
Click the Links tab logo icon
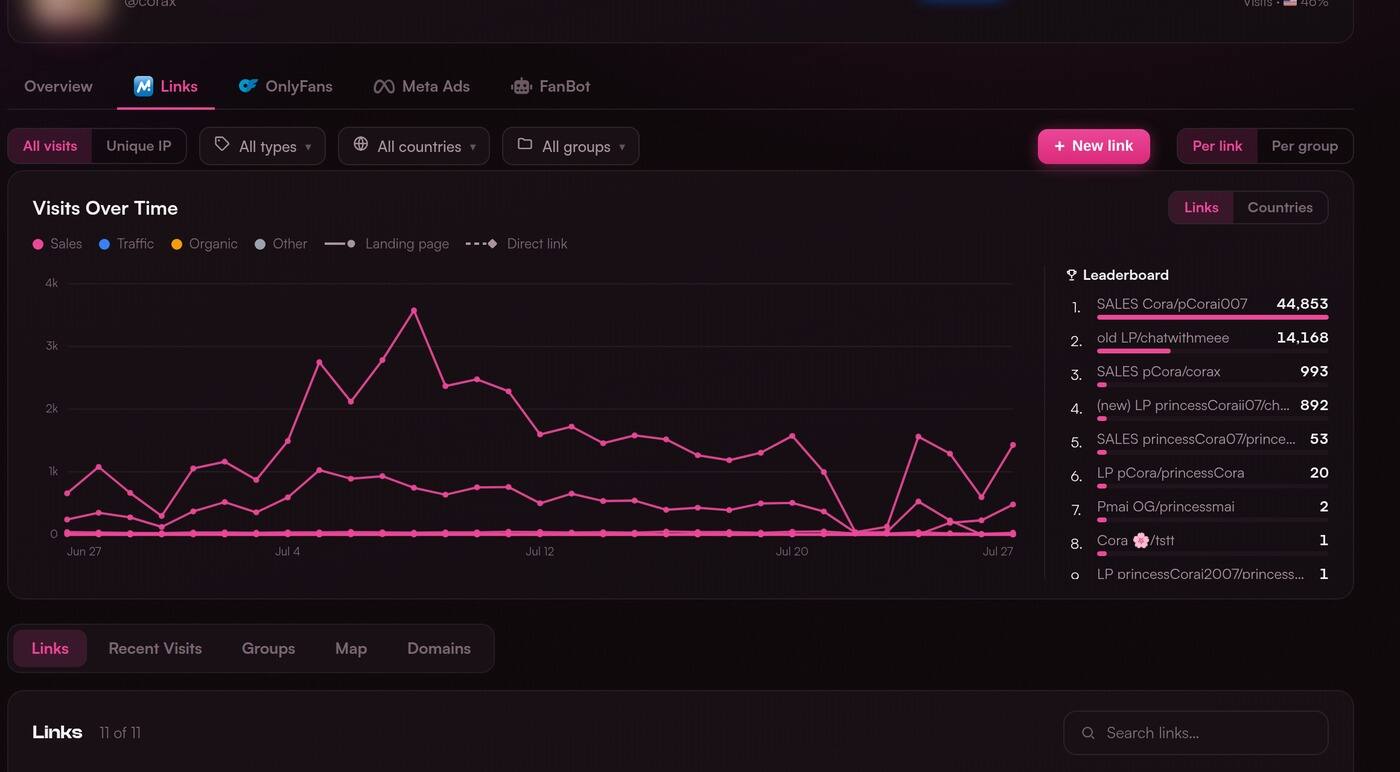(x=143, y=86)
